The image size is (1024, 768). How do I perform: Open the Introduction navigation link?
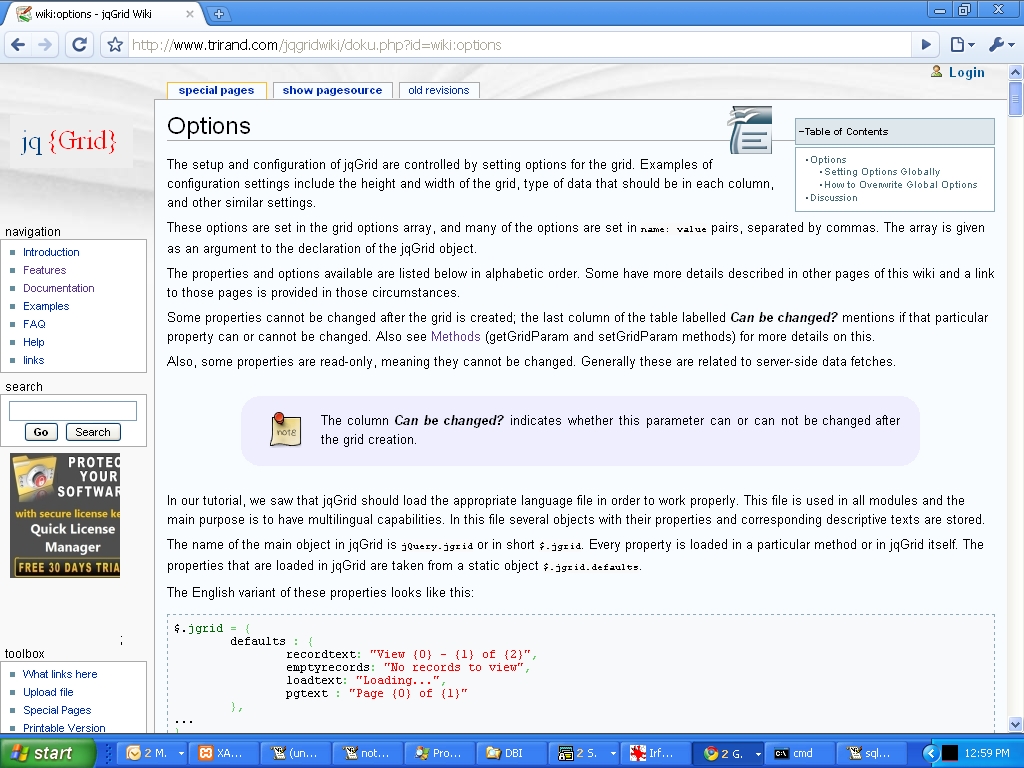pyautogui.click(x=51, y=252)
